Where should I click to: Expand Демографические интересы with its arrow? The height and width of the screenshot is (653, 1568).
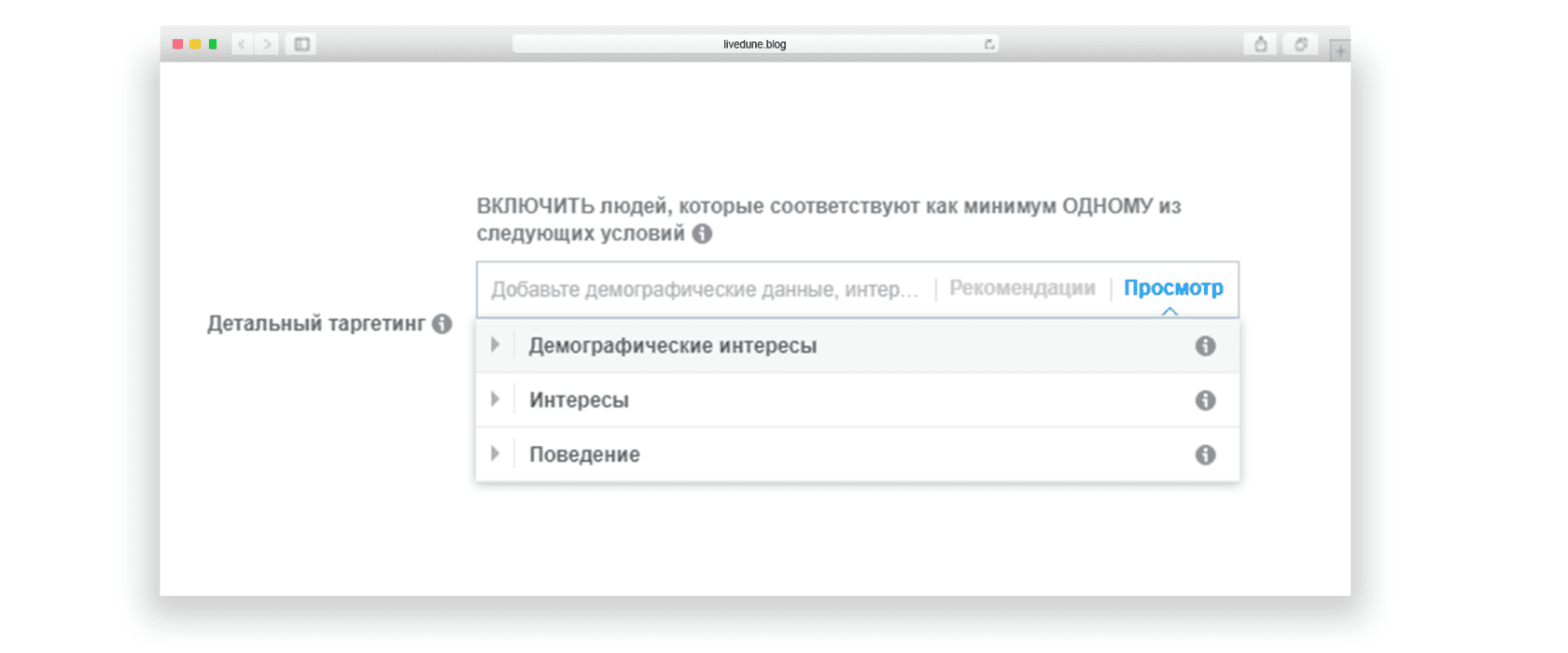pos(495,345)
